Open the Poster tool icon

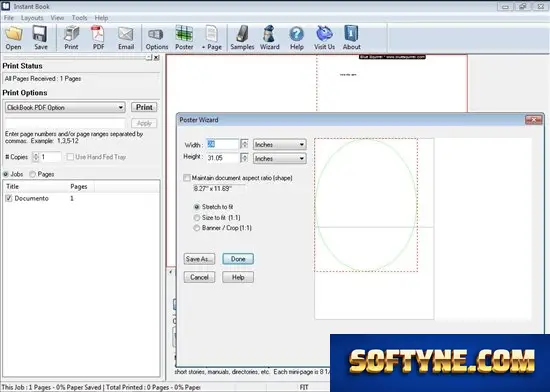(184, 34)
